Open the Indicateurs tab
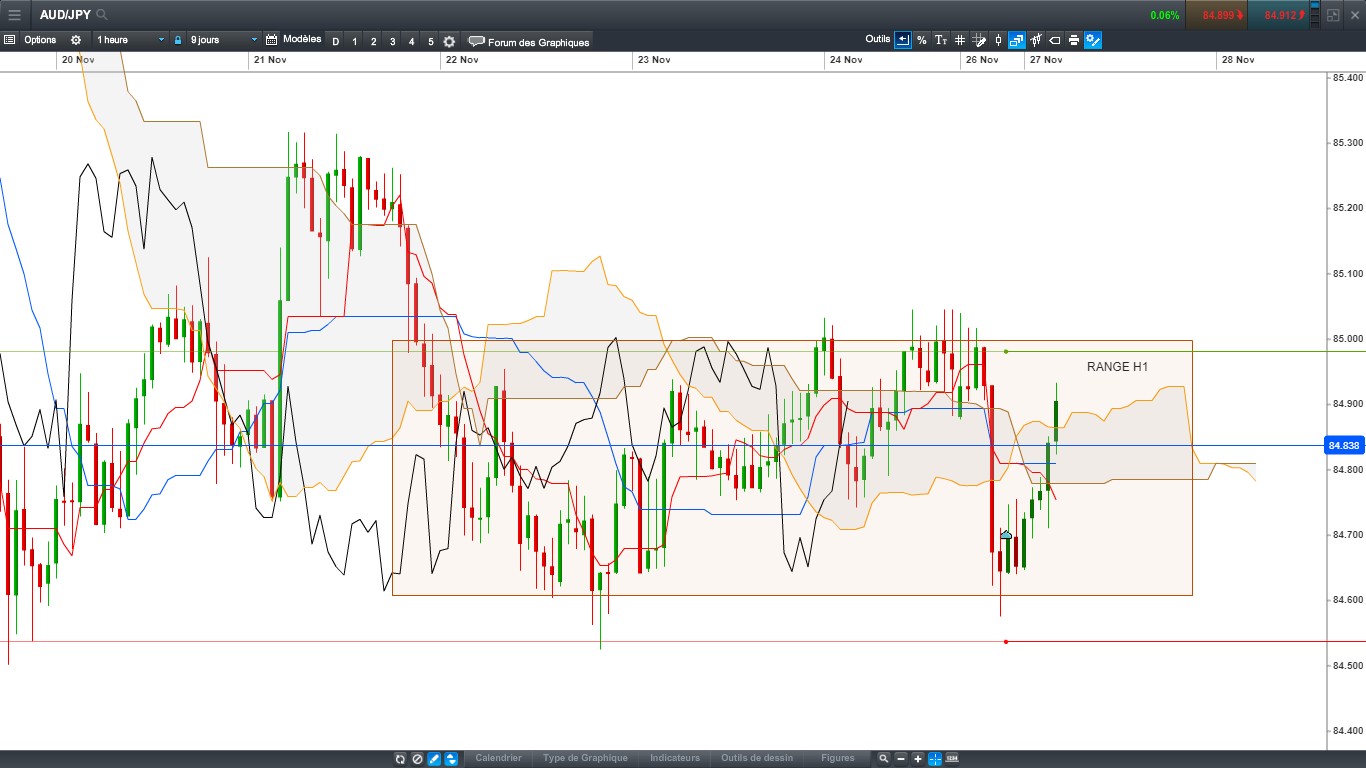1366x768 pixels. 675,758
